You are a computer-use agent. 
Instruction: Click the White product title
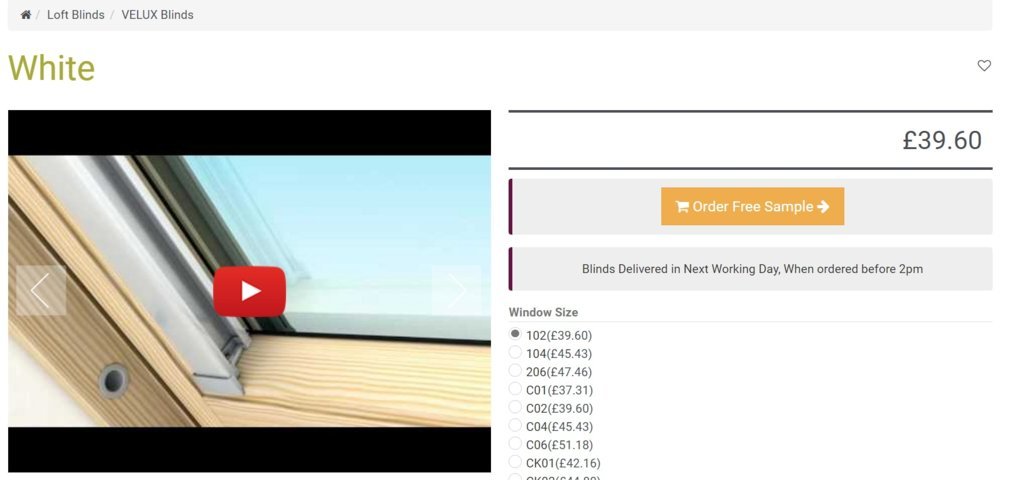[51, 68]
